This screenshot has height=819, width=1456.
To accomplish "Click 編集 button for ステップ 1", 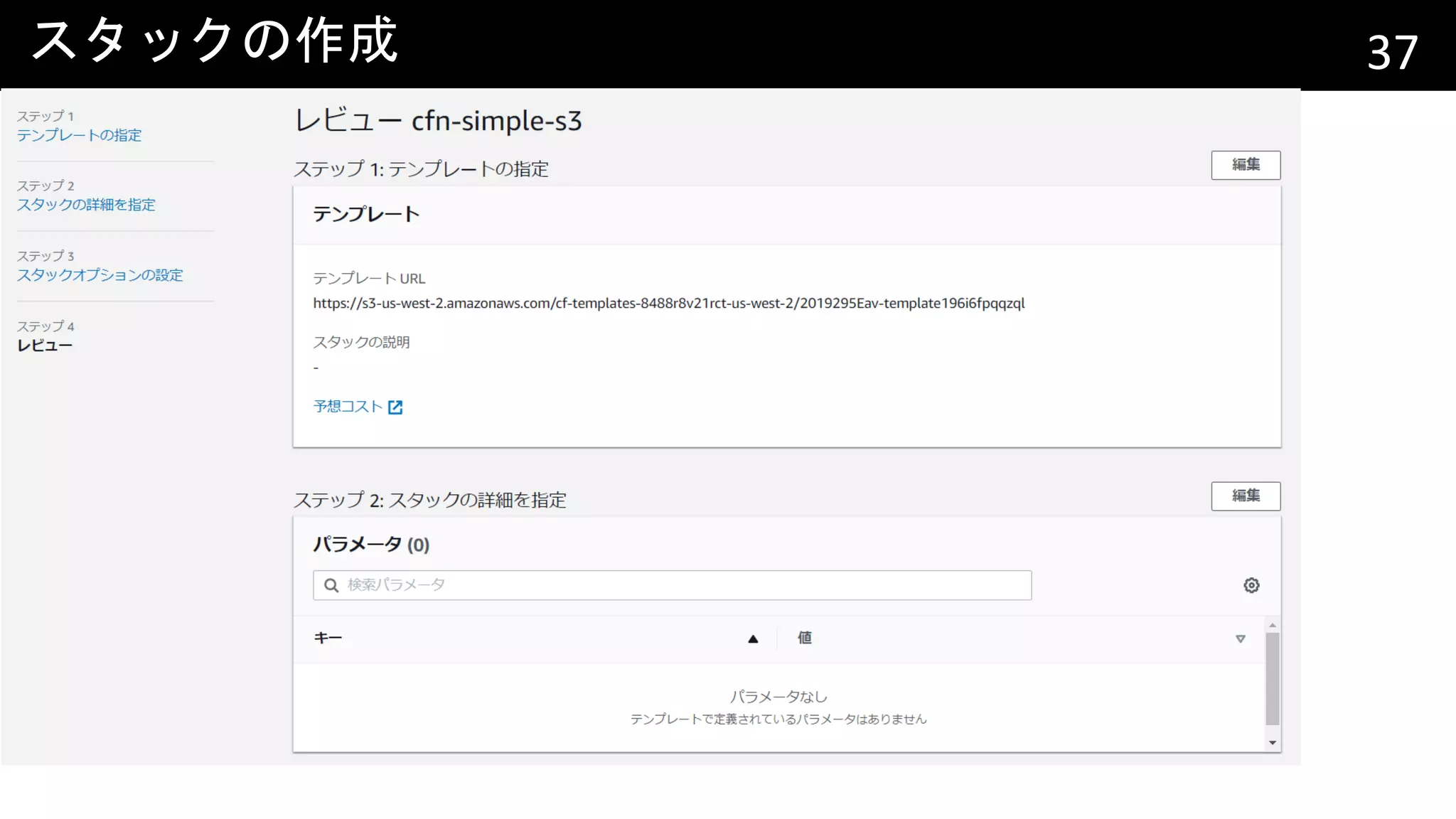I will pos(1246,165).
